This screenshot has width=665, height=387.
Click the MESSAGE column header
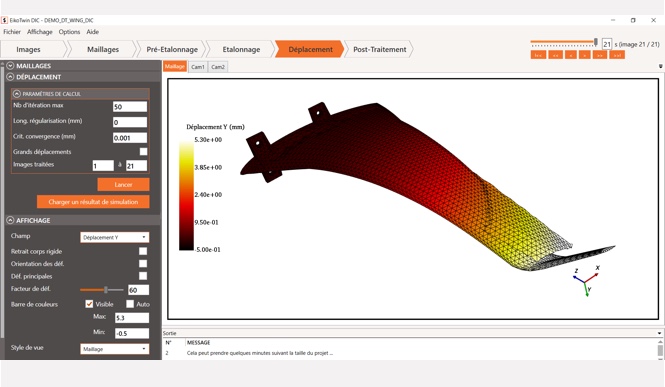click(x=198, y=342)
